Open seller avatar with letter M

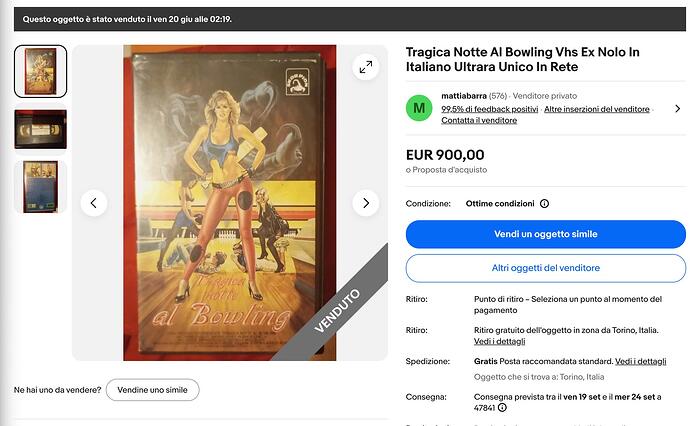[419, 108]
